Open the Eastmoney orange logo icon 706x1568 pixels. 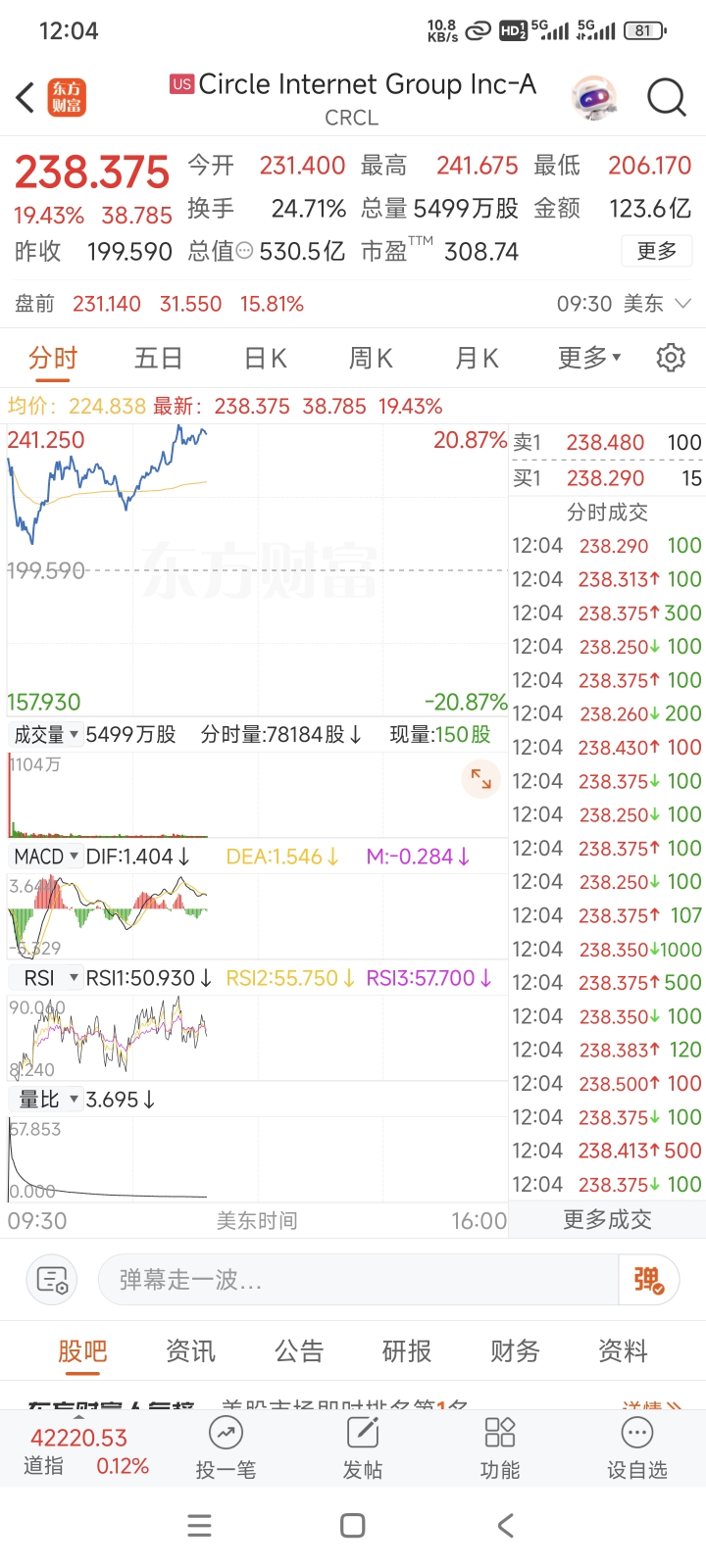(x=68, y=98)
